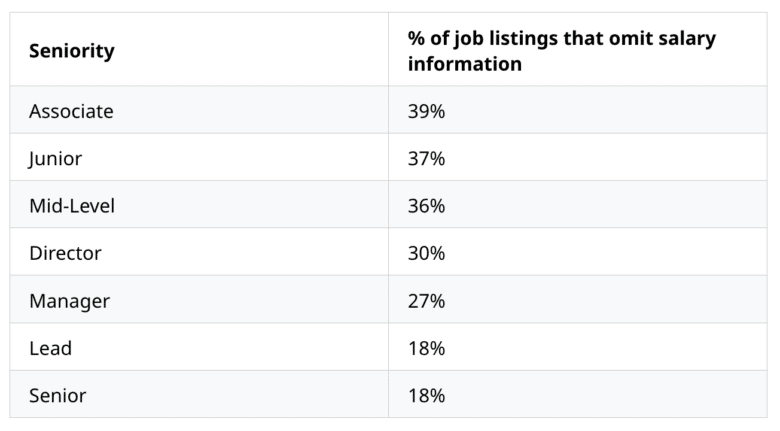
Task: Click the 39% value for Associate
Action: click(x=426, y=112)
